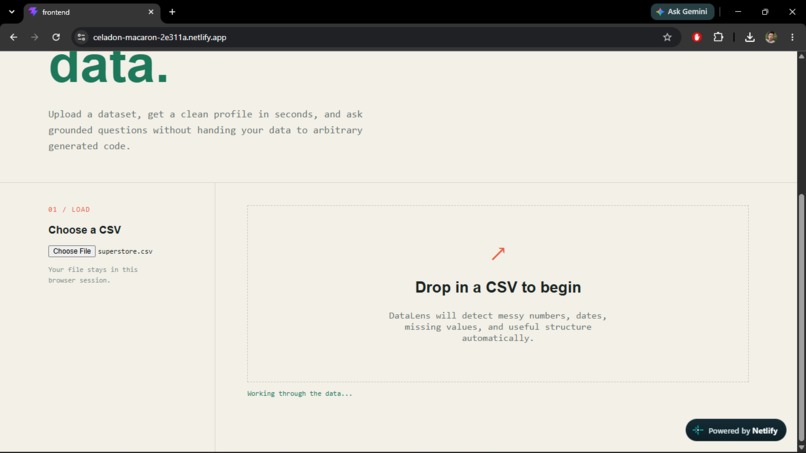Switch to the frontend tab
Image resolution: width=806 pixels, height=453 pixels.
(x=92, y=12)
